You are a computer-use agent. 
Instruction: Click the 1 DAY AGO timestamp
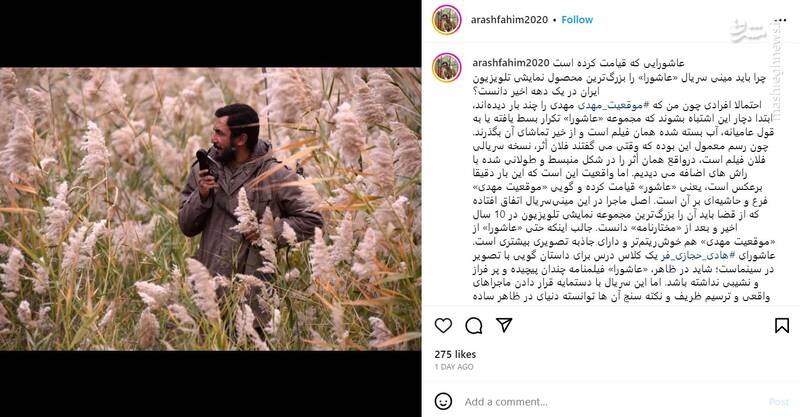[454, 367]
